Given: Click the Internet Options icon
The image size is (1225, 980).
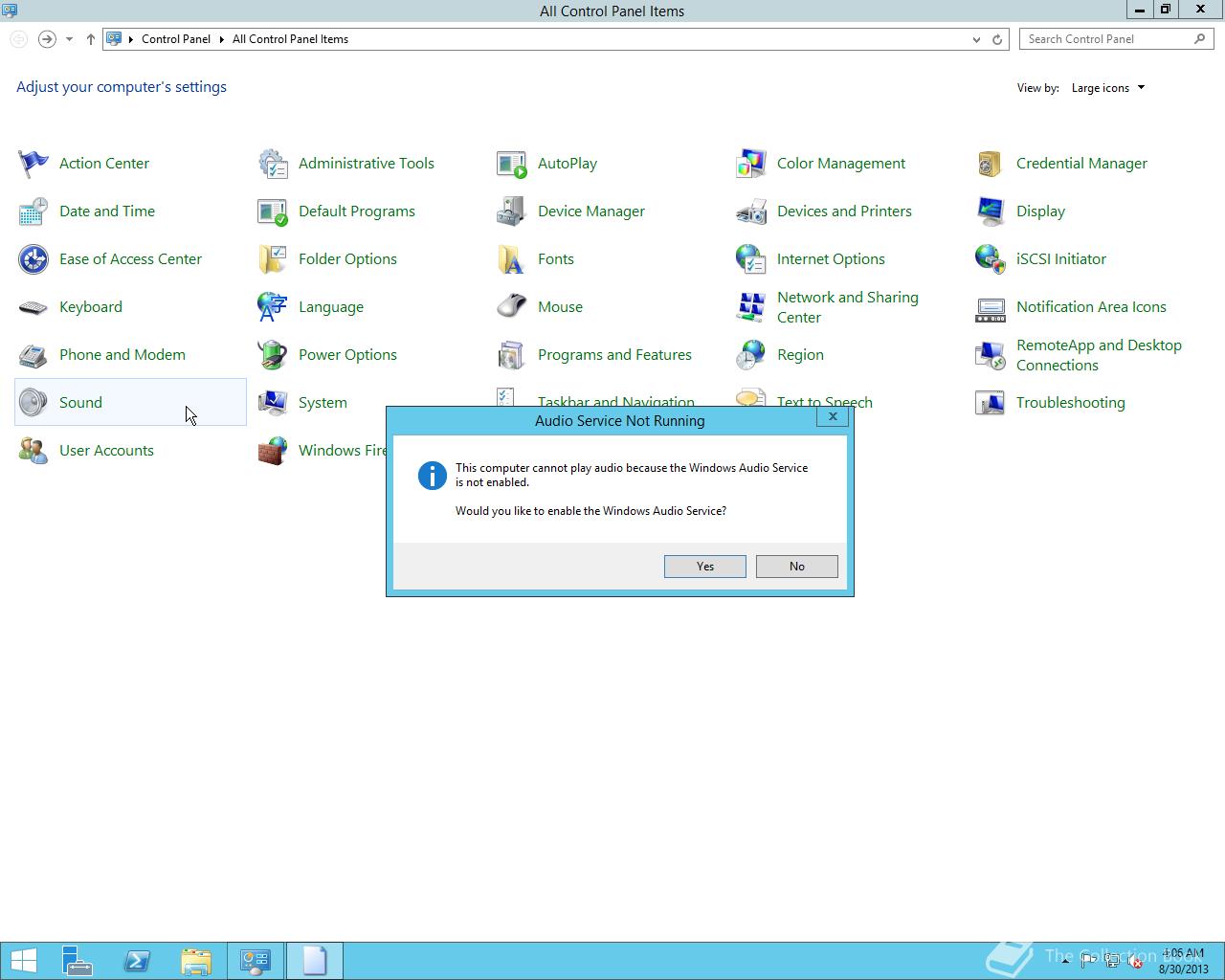Looking at the screenshot, I should click(751, 259).
